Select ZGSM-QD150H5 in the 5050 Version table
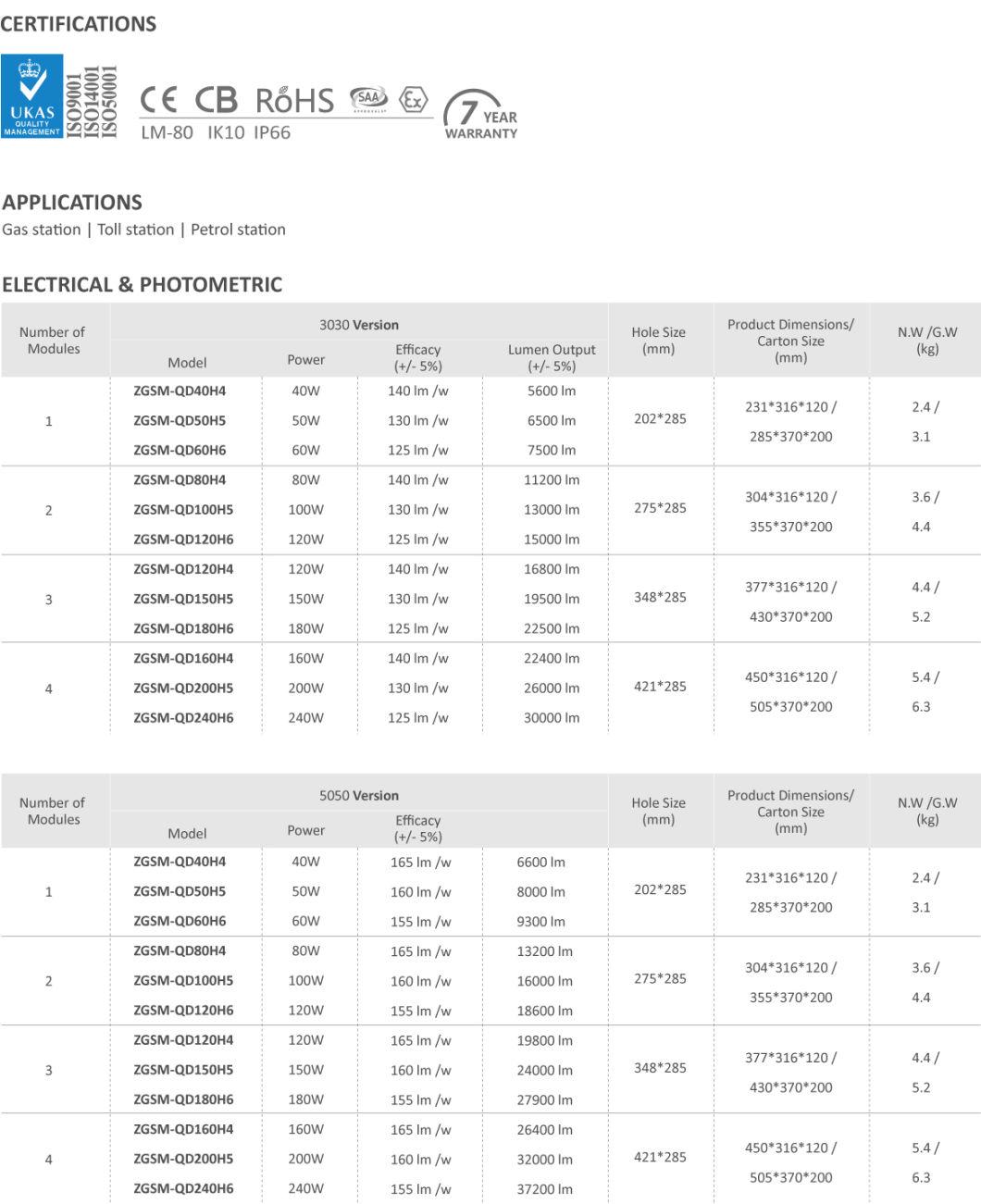This screenshot has height=1204, width=981. [183, 1070]
